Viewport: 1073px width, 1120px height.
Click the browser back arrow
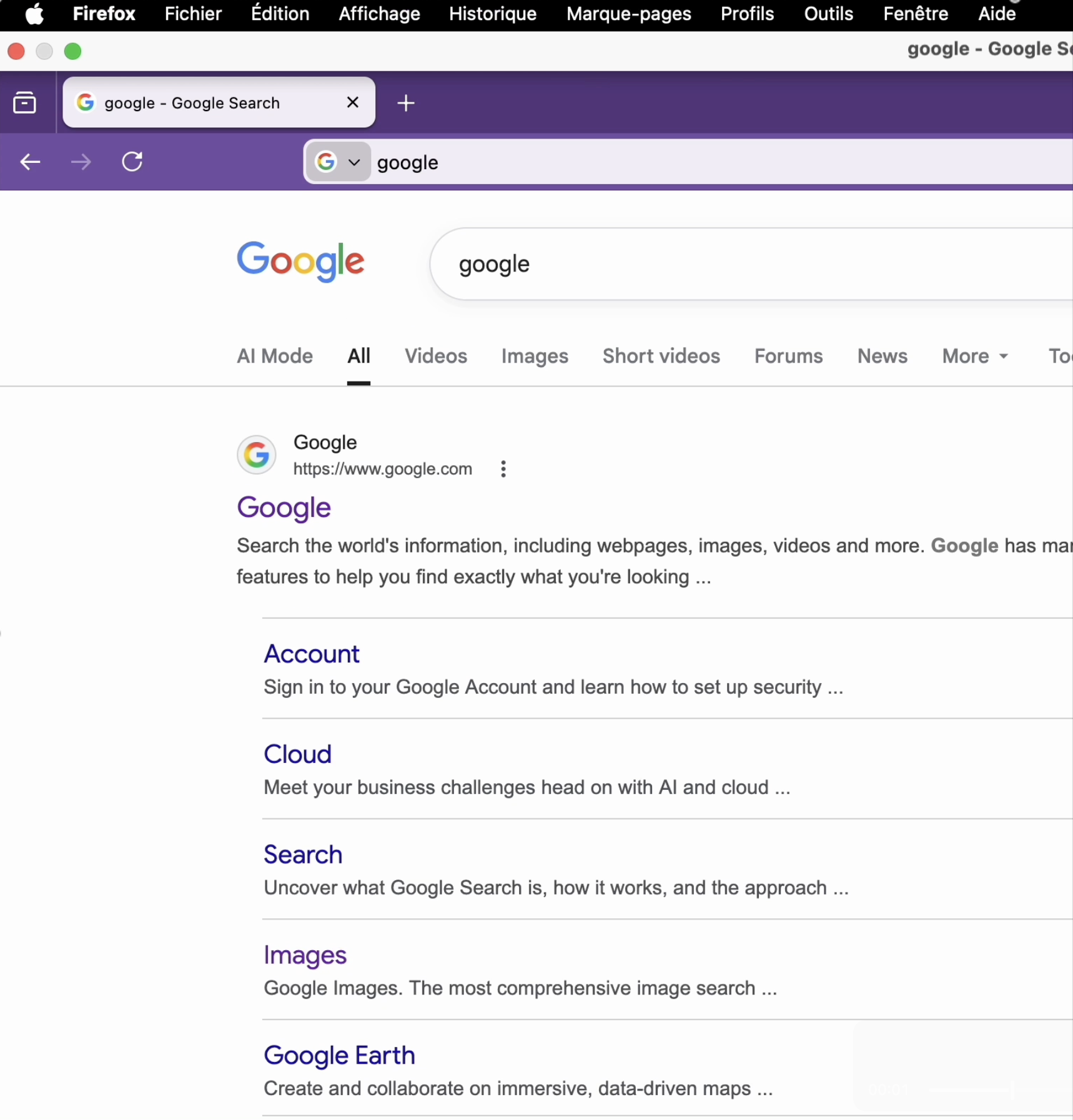pyautogui.click(x=30, y=162)
